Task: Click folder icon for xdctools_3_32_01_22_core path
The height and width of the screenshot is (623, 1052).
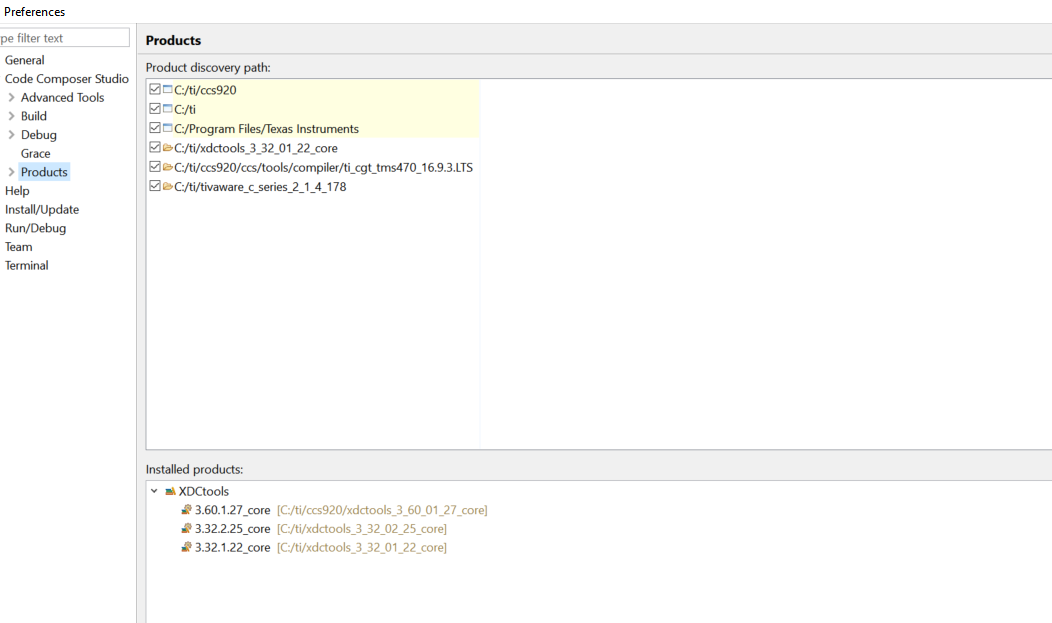Action: [167, 148]
